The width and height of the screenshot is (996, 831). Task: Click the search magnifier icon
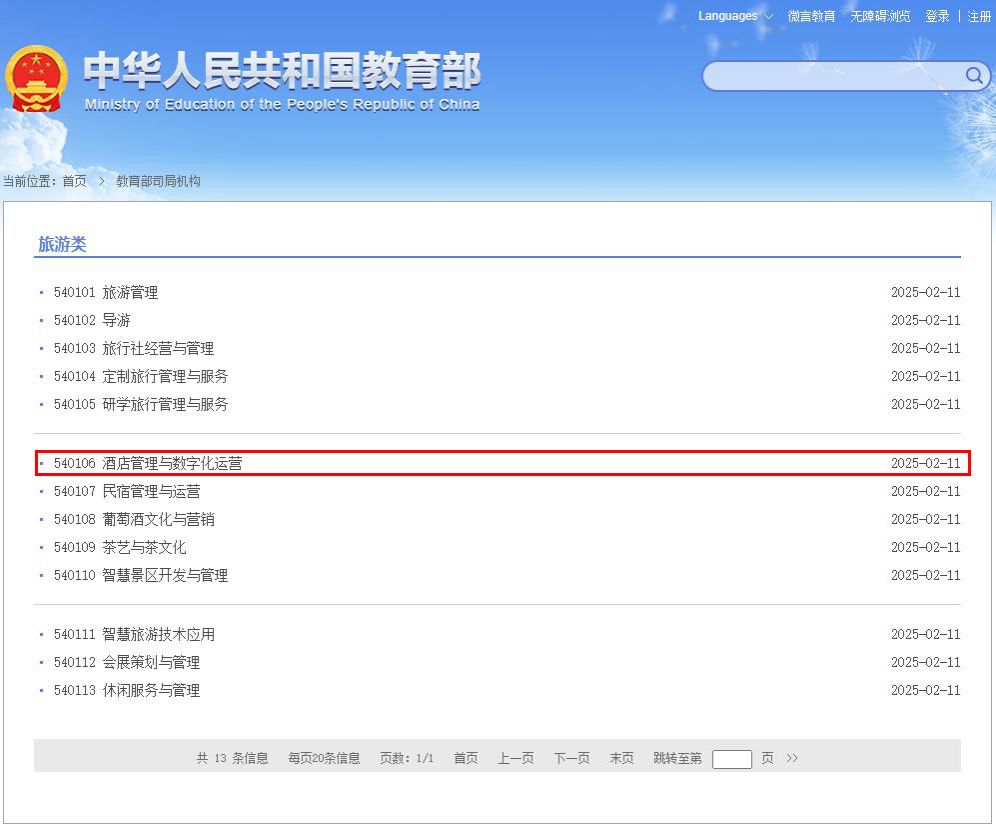pyautogui.click(x=974, y=76)
